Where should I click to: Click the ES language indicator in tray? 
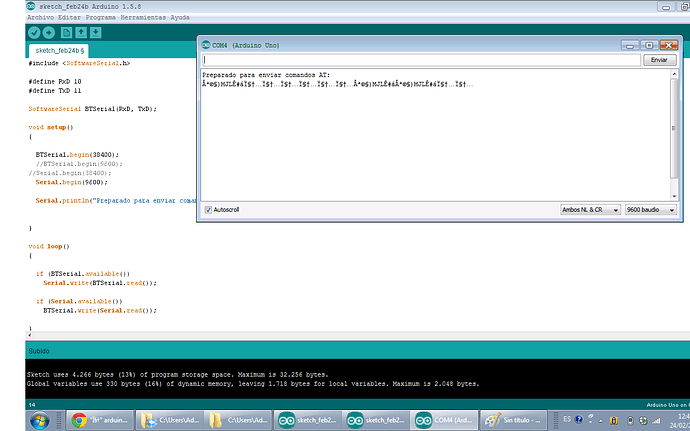click(567, 419)
